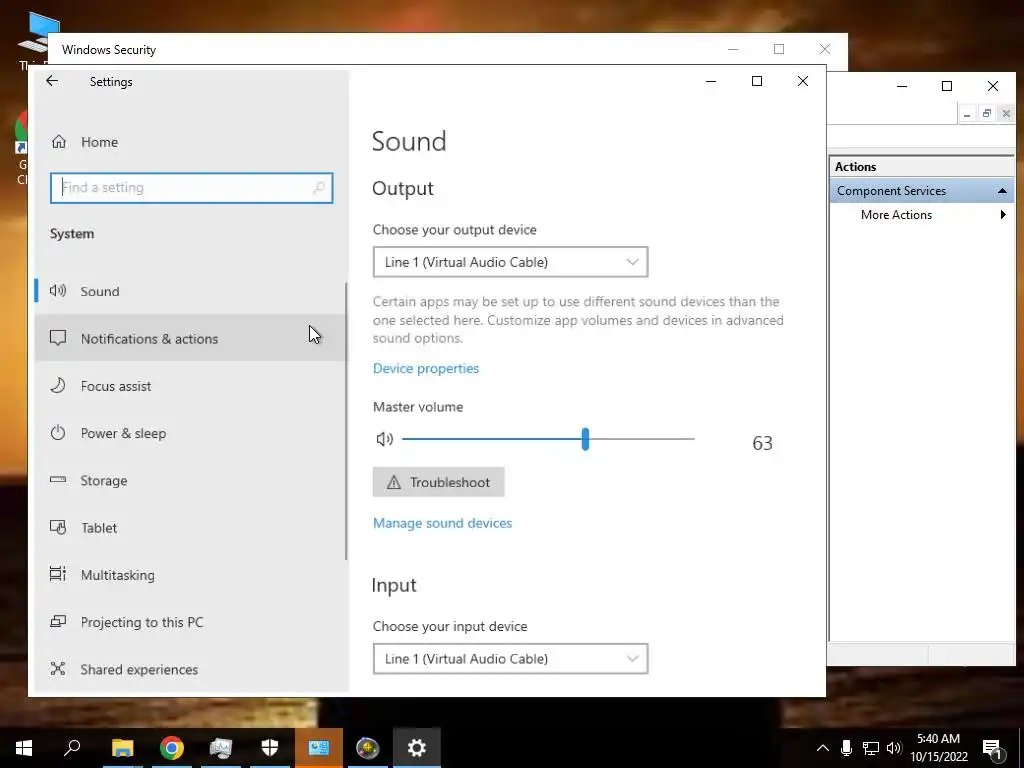Open Multitasking settings page
This screenshot has height=768, width=1024.
tap(191, 575)
